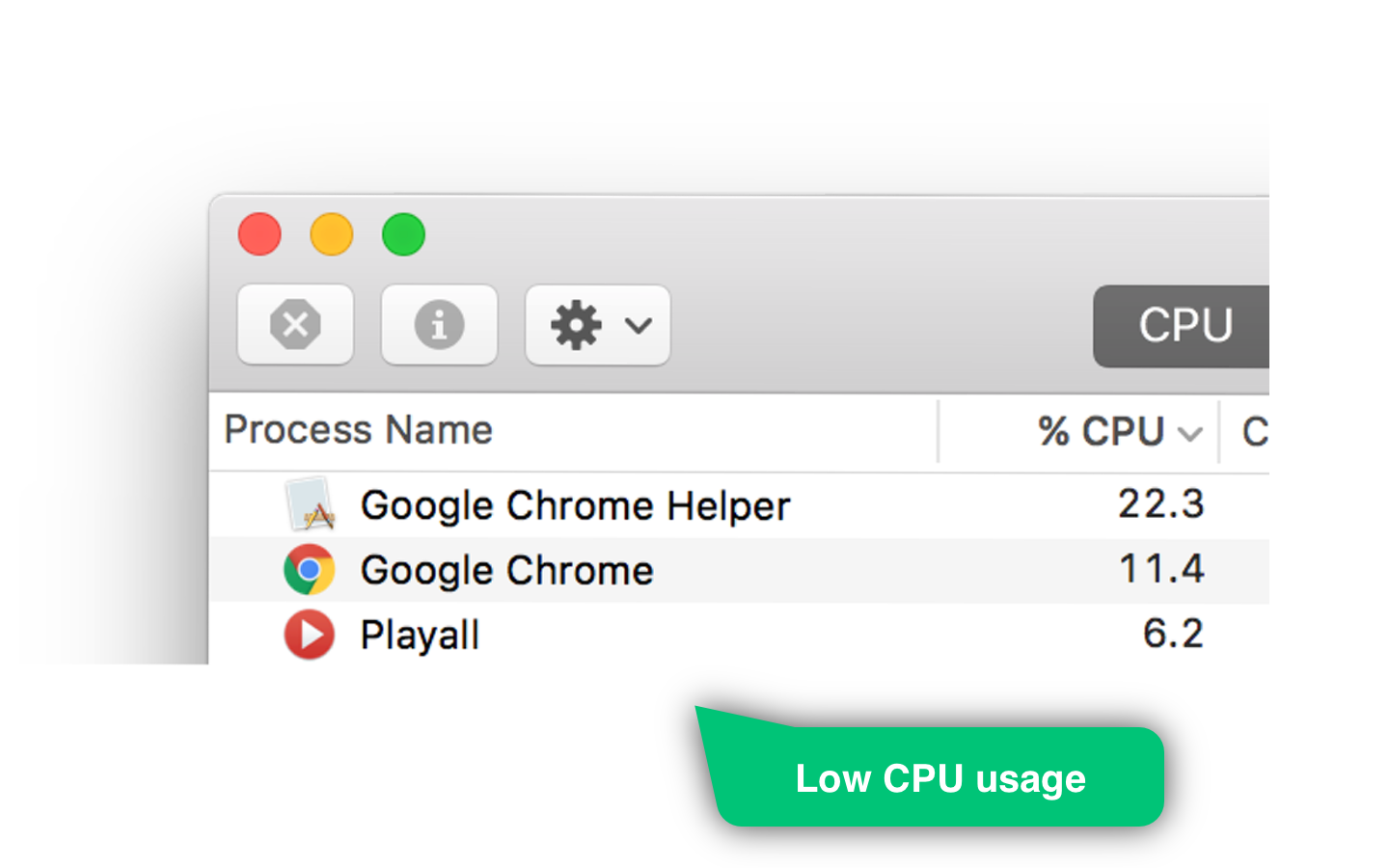Click the Google Chrome Helper document icon

tap(310, 504)
